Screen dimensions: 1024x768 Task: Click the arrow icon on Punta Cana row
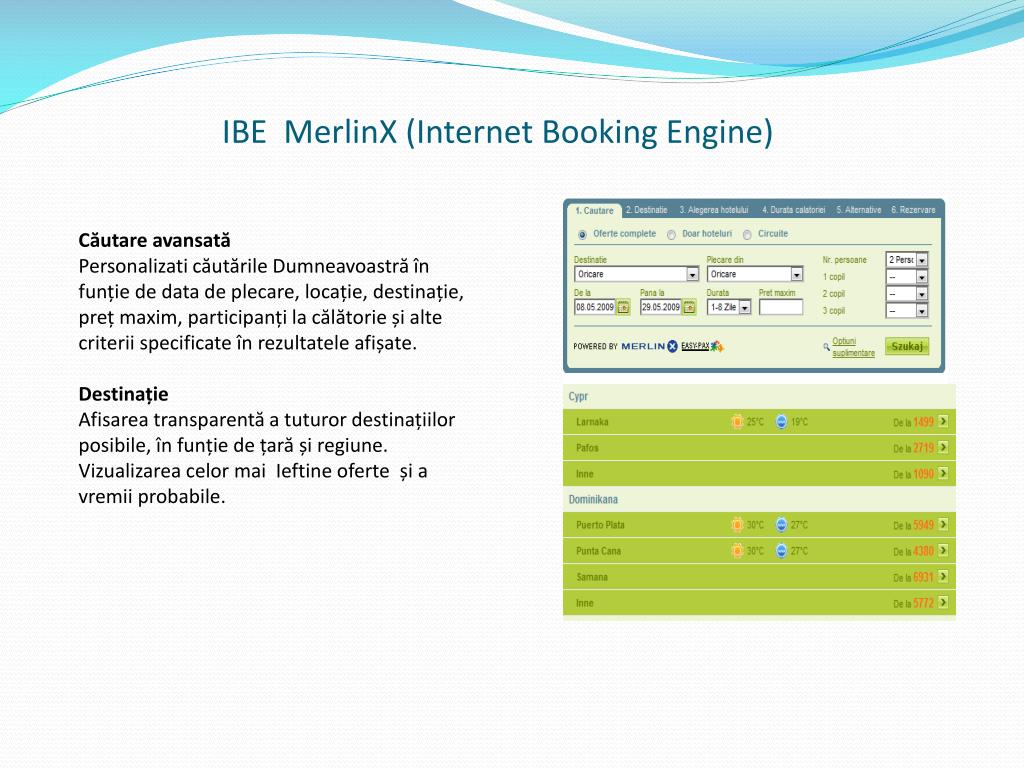tap(943, 551)
